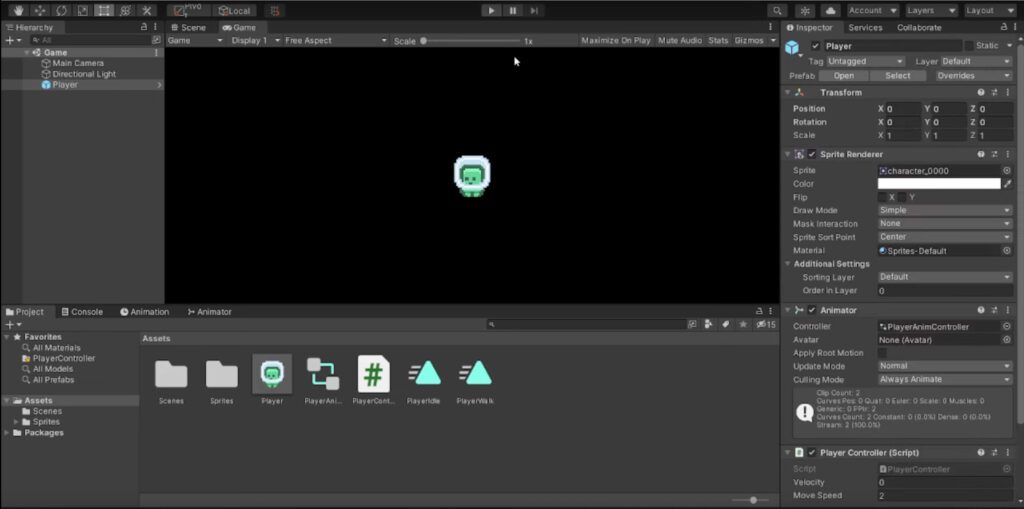Open cloud services icon
The height and width of the screenshot is (509, 1024).
click(x=830, y=10)
